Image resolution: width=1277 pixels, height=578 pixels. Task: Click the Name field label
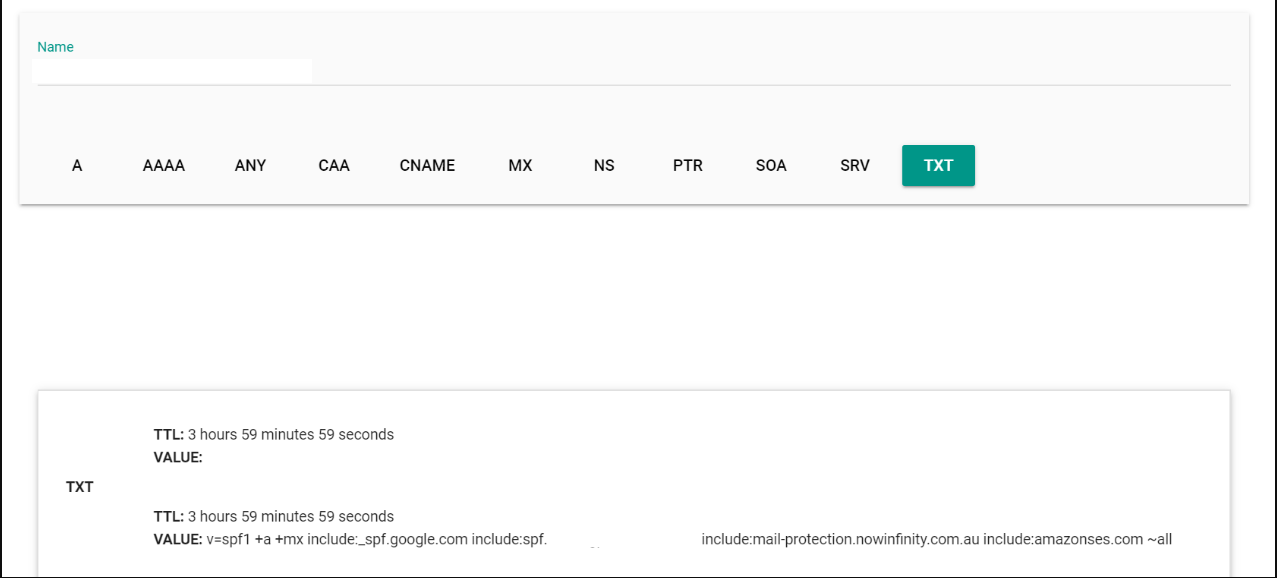click(x=55, y=47)
